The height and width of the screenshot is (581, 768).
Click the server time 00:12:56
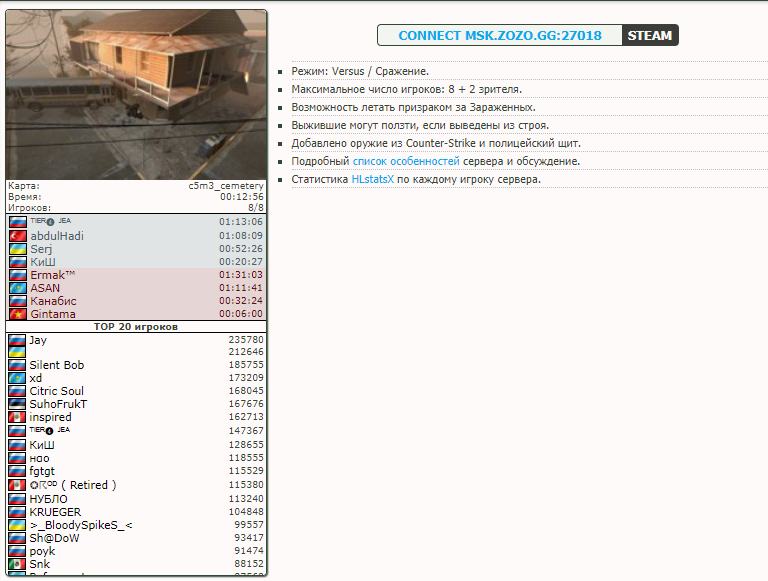coord(241,196)
